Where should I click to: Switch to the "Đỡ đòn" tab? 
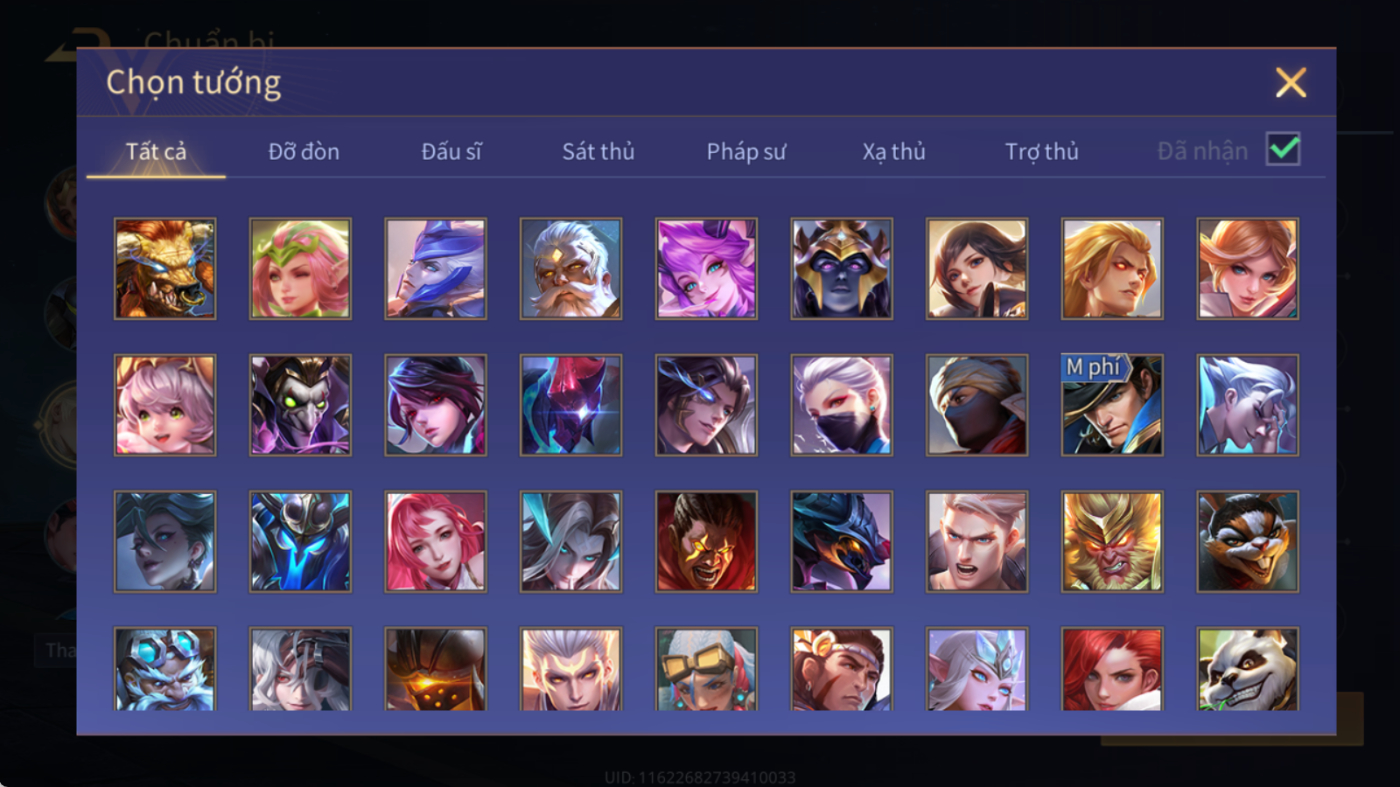point(304,152)
